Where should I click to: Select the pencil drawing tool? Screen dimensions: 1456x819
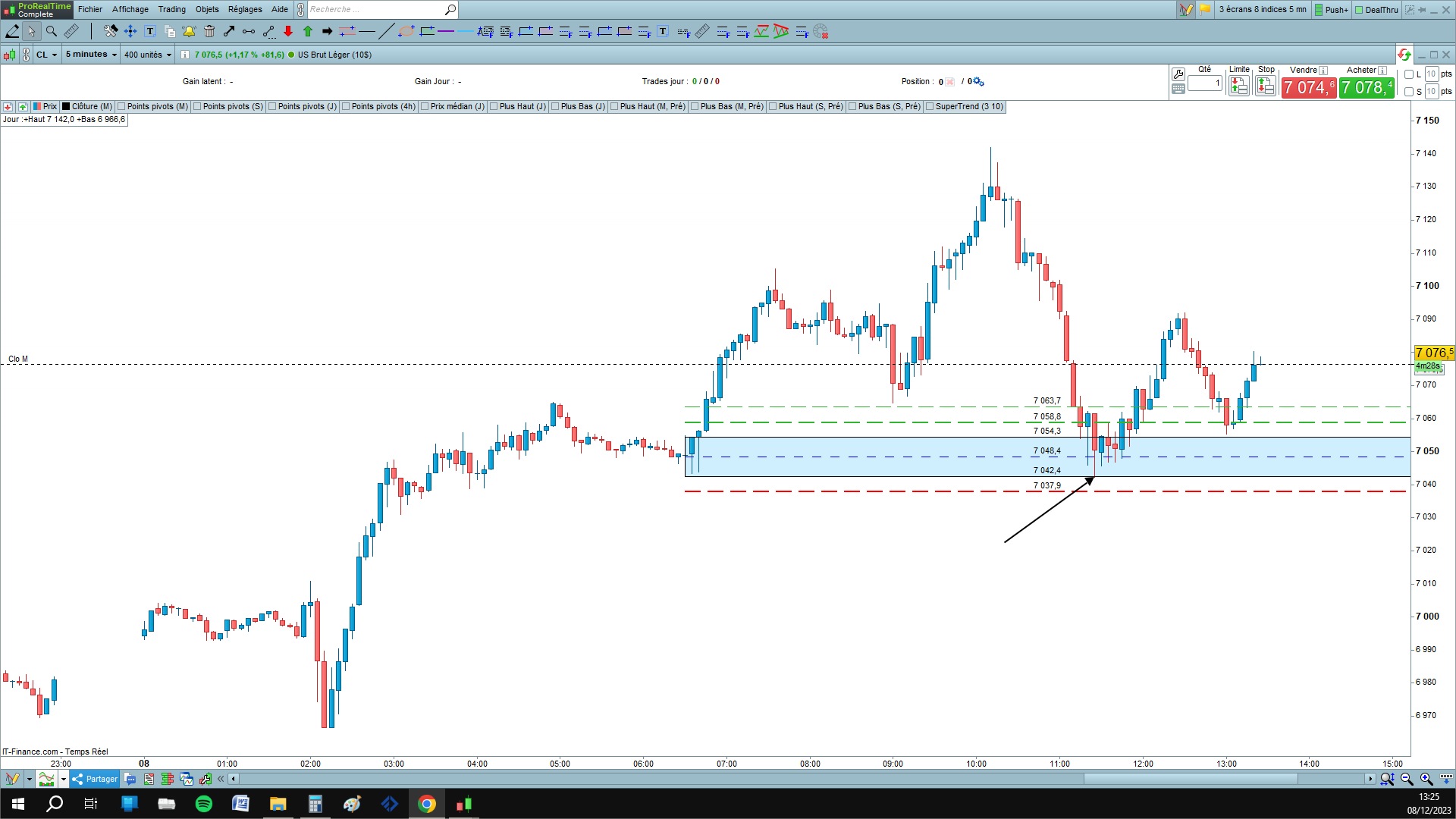pos(12,31)
